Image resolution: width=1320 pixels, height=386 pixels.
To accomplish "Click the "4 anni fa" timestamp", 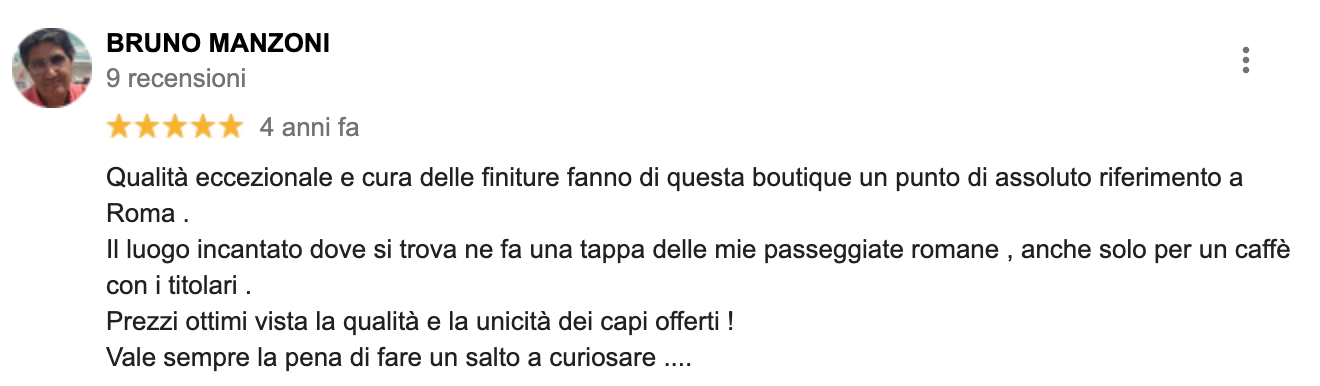I will click(308, 128).
